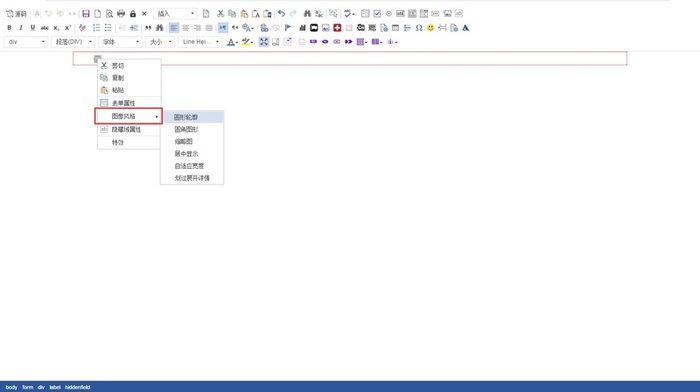Screen dimensions: 700x392
Task: Open the div styles dropdown
Action: coord(26,42)
